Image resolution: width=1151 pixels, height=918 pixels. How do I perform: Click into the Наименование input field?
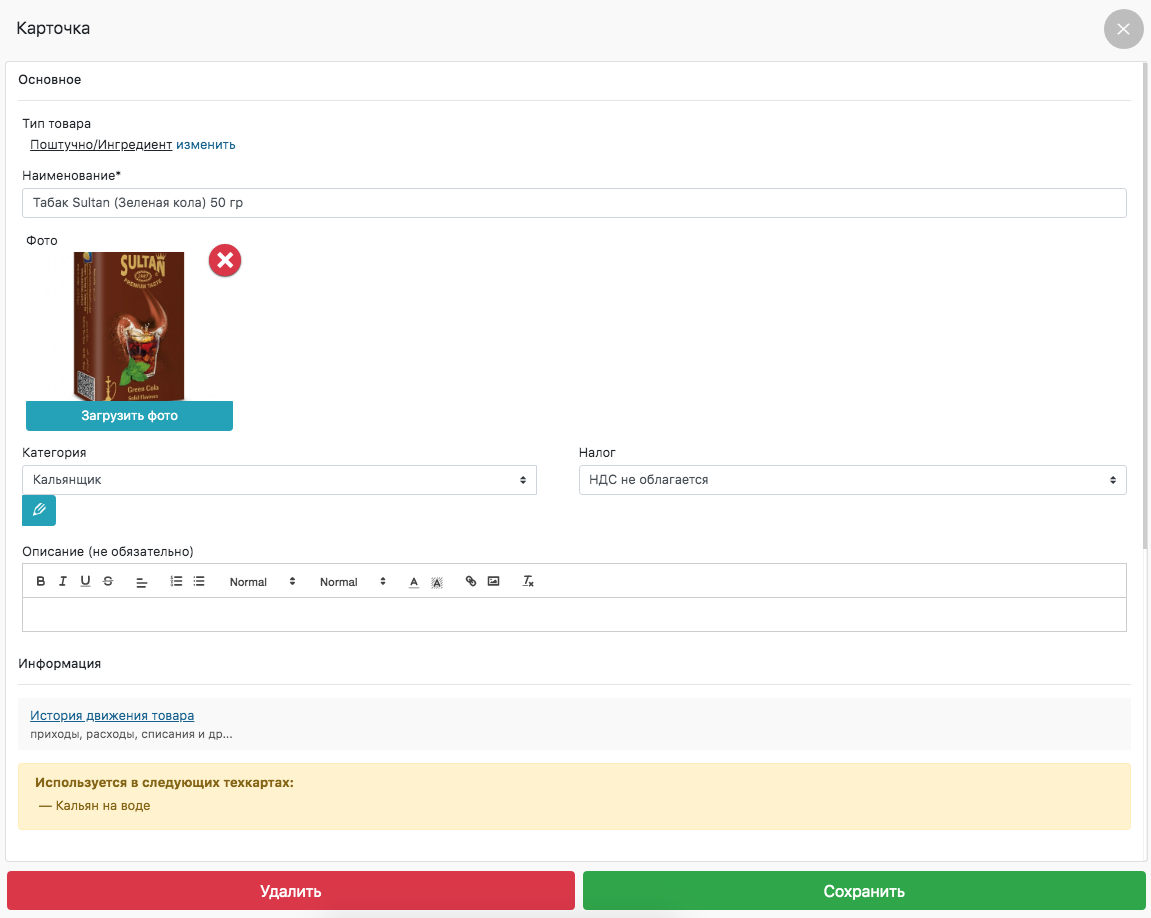coord(574,203)
